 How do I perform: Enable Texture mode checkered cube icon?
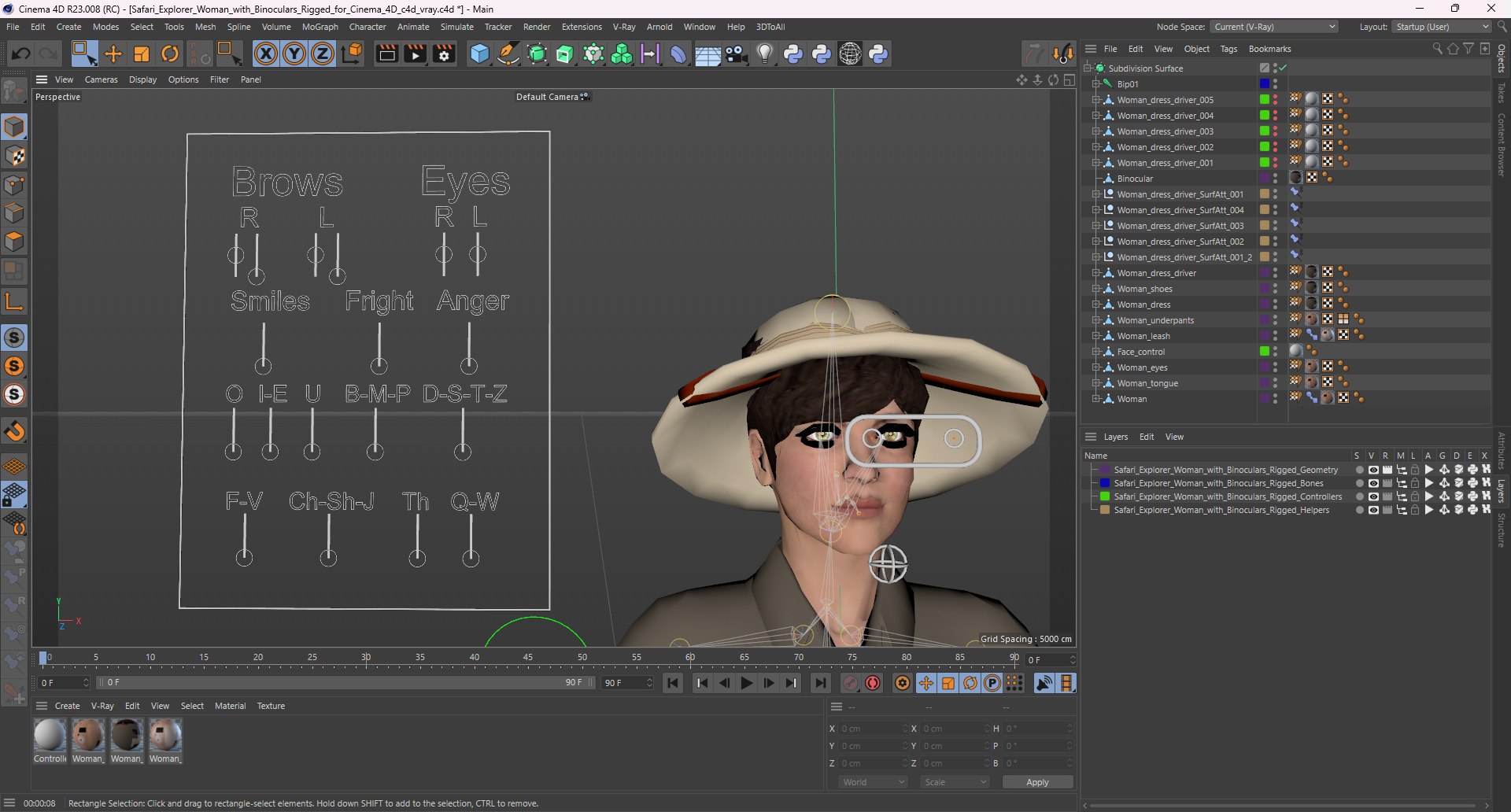[x=14, y=156]
